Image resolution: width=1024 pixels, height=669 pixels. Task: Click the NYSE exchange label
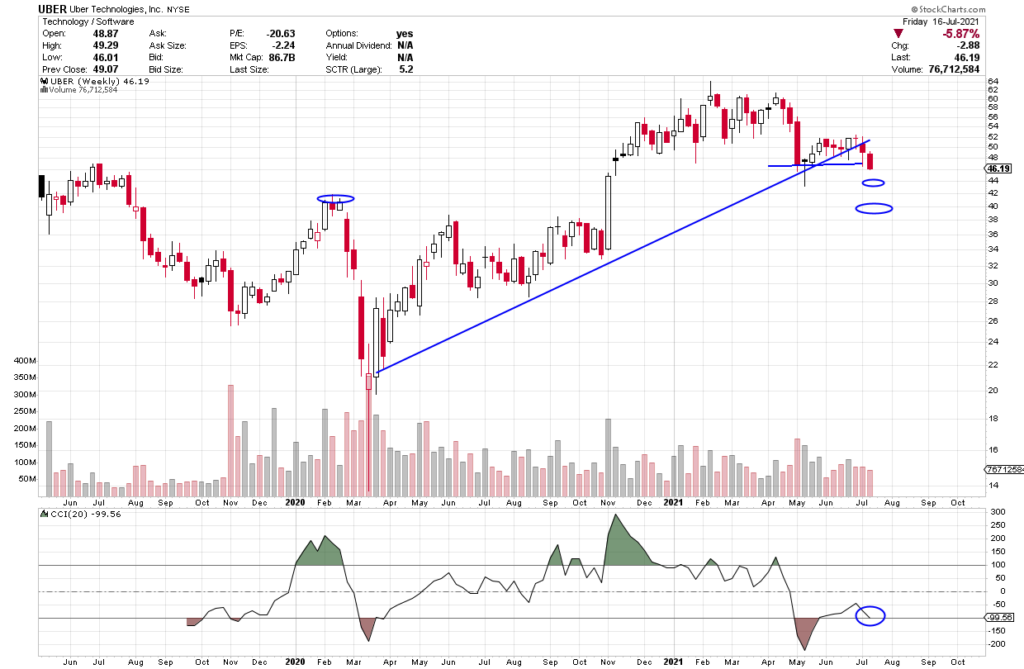point(178,10)
